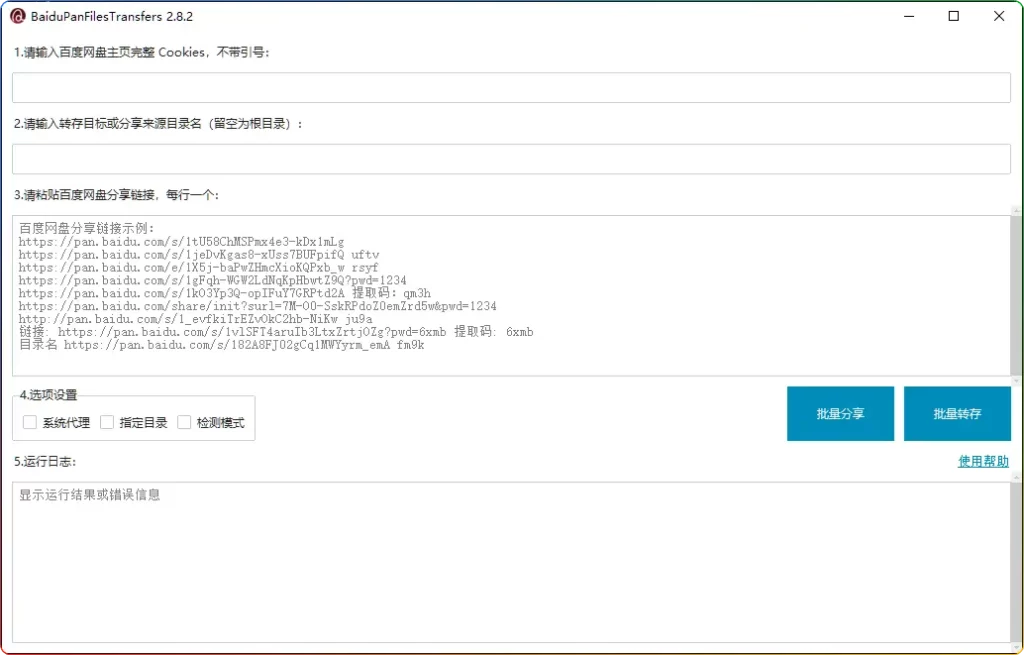
Task: Click the label '1.请输入百度网盘主页完整 Cookies，不带引号:'
Action: coord(142,52)
